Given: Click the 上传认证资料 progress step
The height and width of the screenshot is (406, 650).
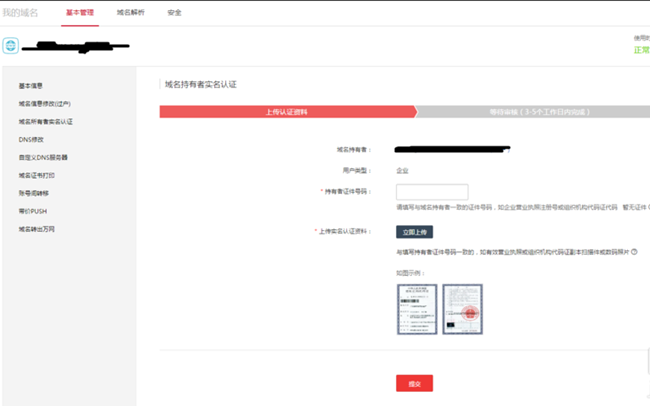Looking at the screenshot, I should [x=287, y=112].
